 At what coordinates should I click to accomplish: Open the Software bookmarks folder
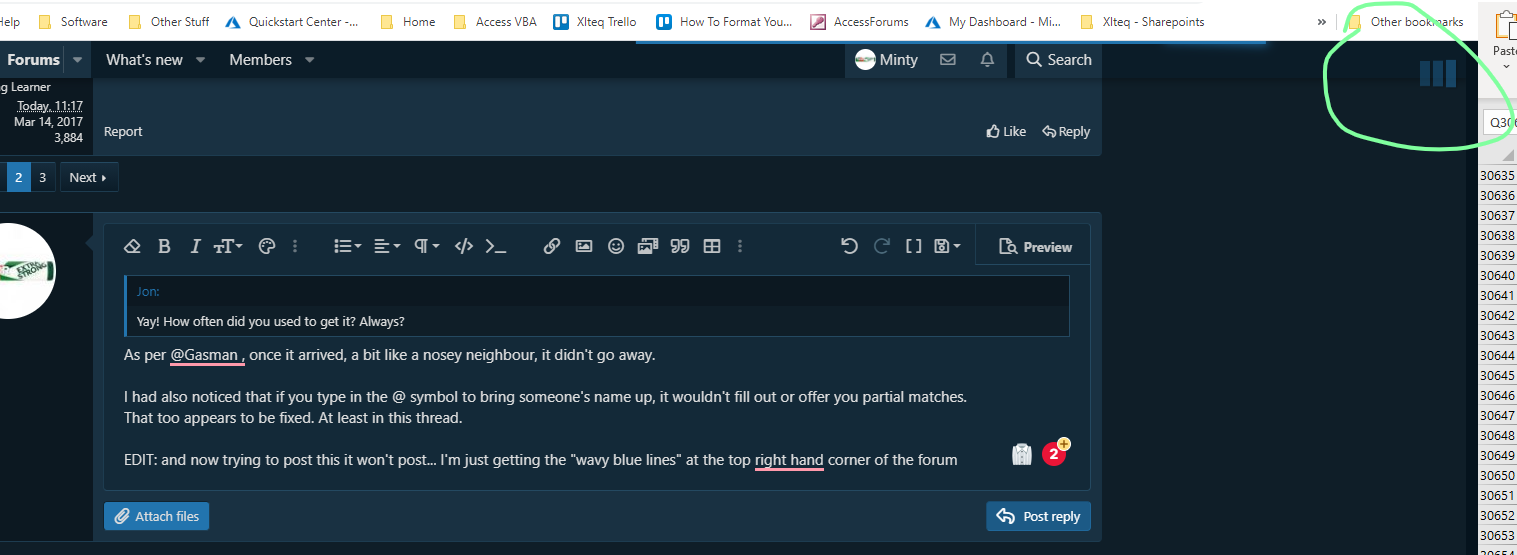coord(73,21)
